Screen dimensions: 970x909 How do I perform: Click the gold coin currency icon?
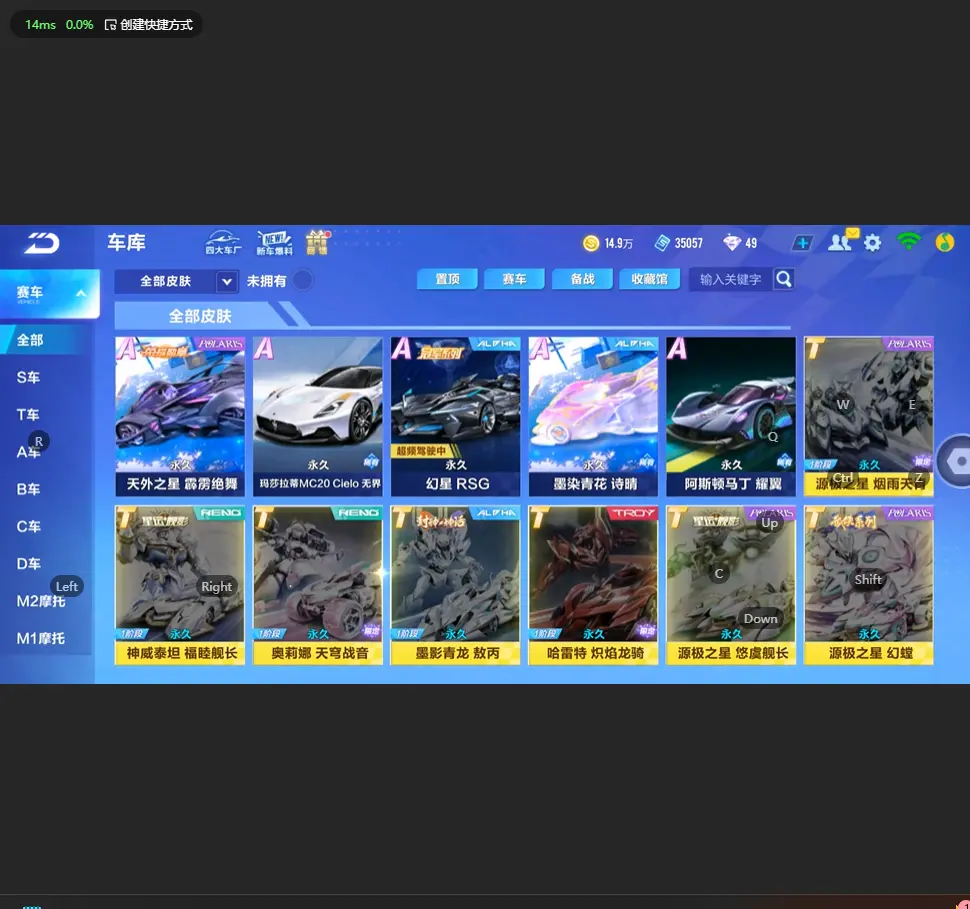(x=591, y=243)
